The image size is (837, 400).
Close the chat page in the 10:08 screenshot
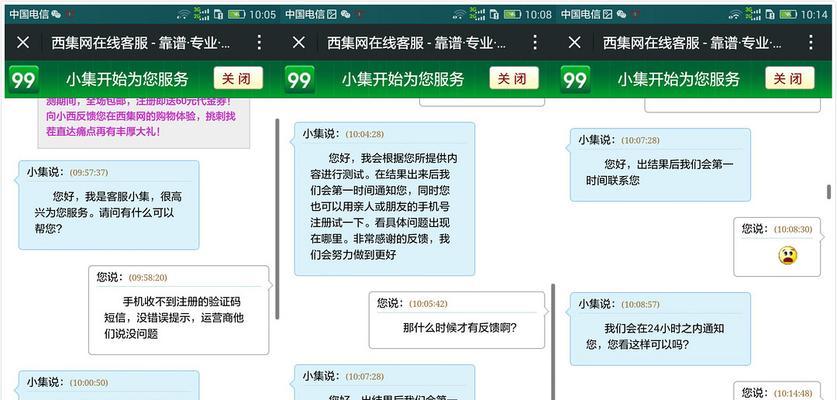(x=299, y=42)
